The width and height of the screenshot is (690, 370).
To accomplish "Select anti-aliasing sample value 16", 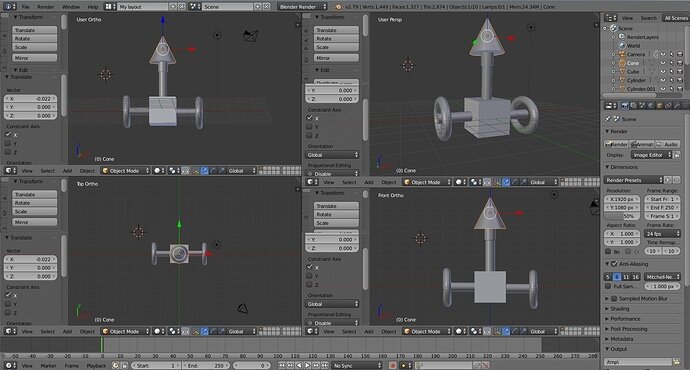I will [x=635, y=277].
